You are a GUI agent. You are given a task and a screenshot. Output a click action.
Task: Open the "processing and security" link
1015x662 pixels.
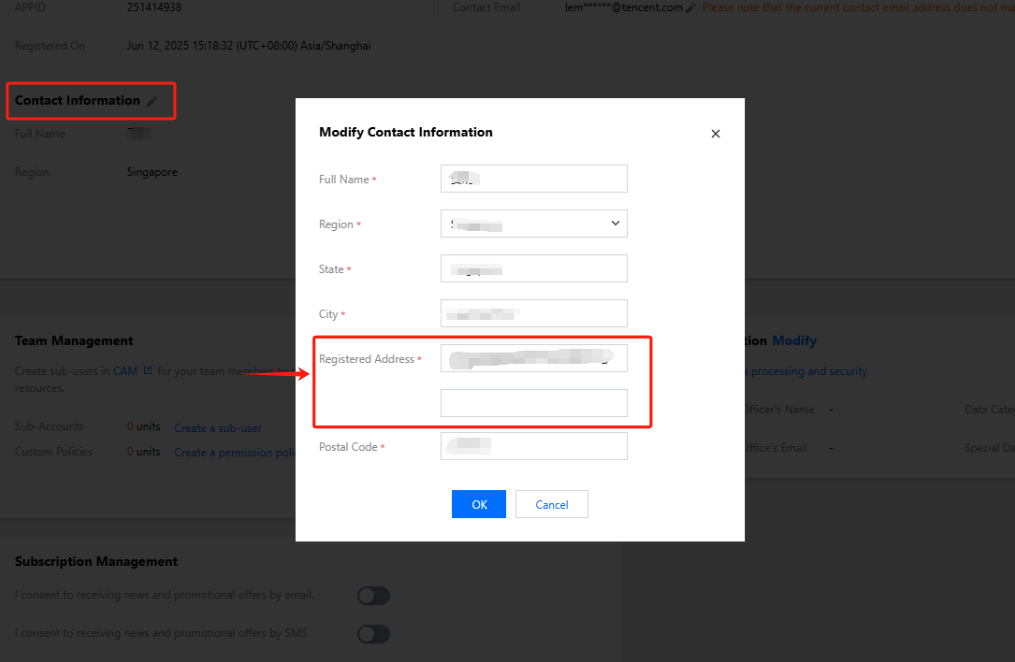coord(809,372)
